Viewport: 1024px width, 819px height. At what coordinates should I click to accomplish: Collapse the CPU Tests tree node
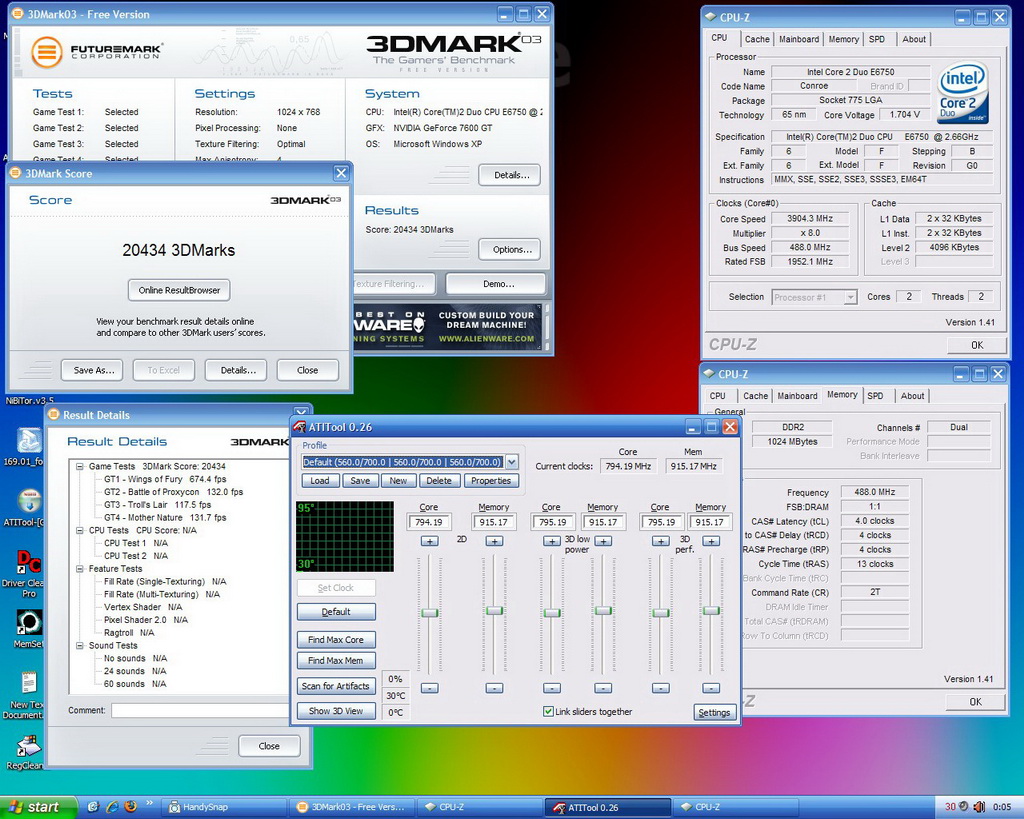point(80,530)
